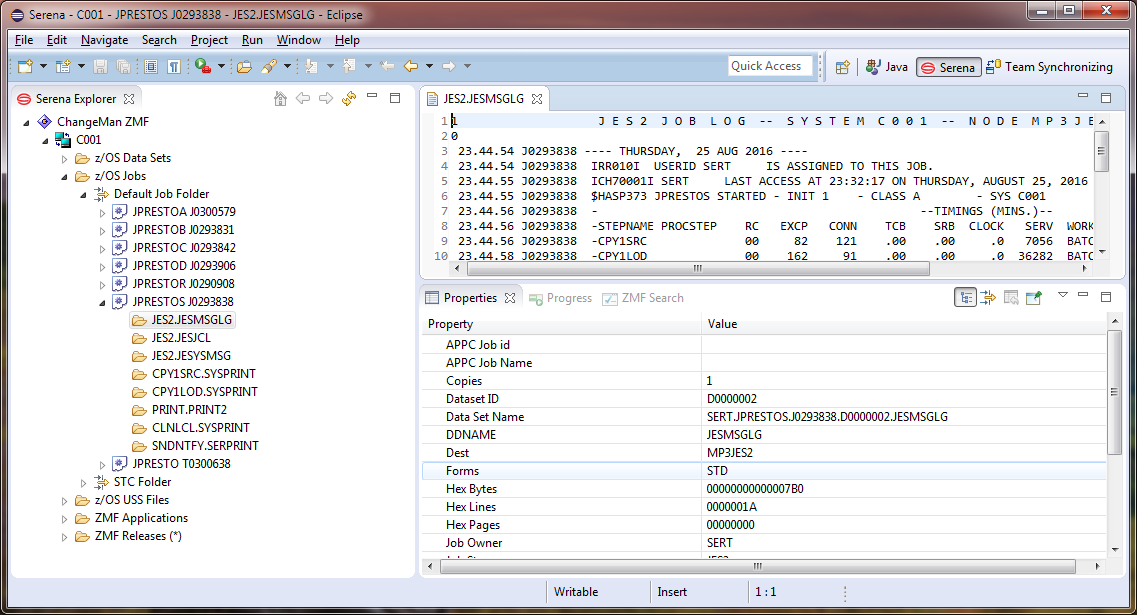Click the editor horizontal scrollbar thumb

coord(698,268)
